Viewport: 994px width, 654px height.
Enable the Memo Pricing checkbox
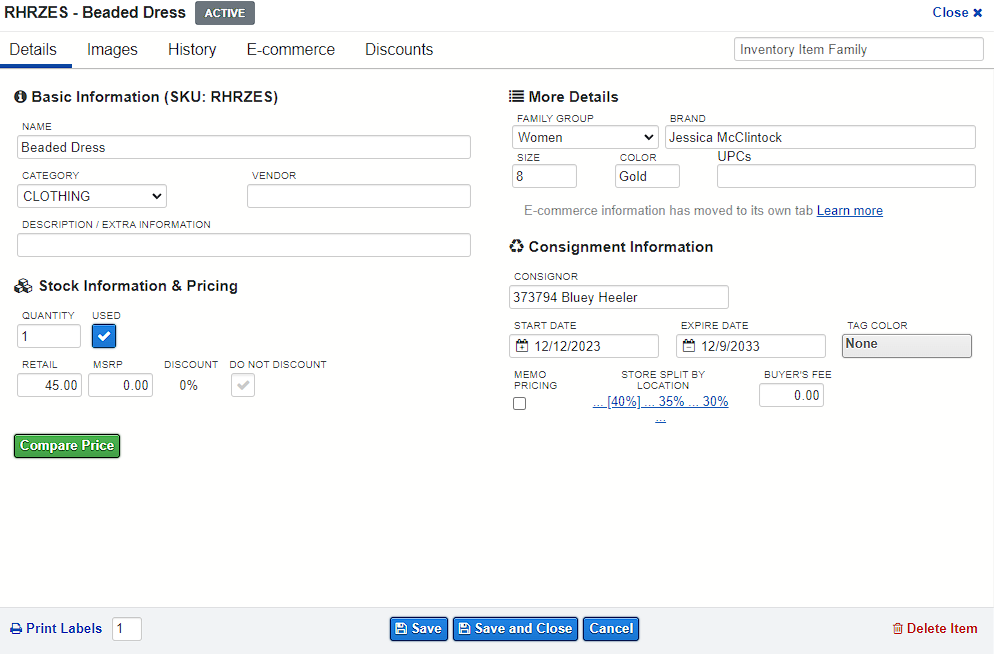coord(519,404)
